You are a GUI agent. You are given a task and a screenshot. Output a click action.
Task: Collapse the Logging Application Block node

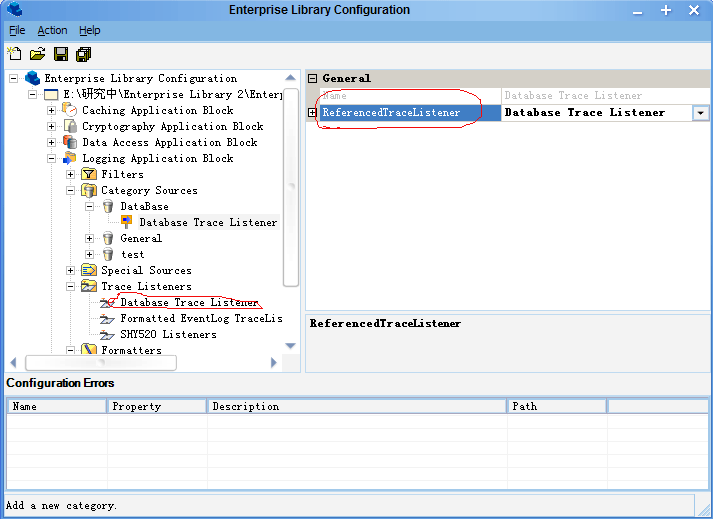[x=51, y=159]
